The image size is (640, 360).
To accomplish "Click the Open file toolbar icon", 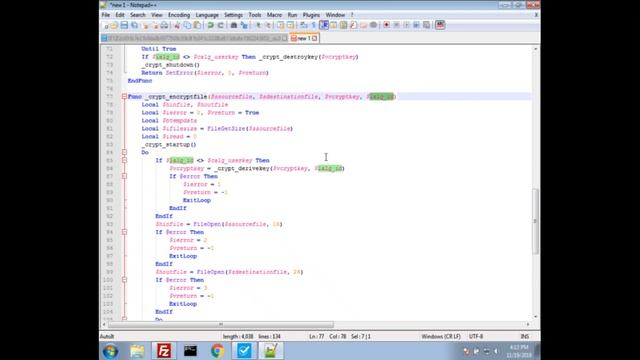I will 114,25.
